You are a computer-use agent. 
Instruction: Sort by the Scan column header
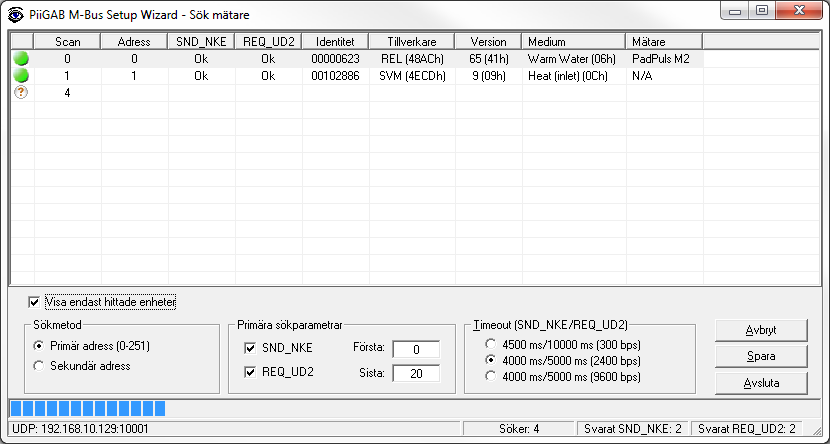click(67, 41)
